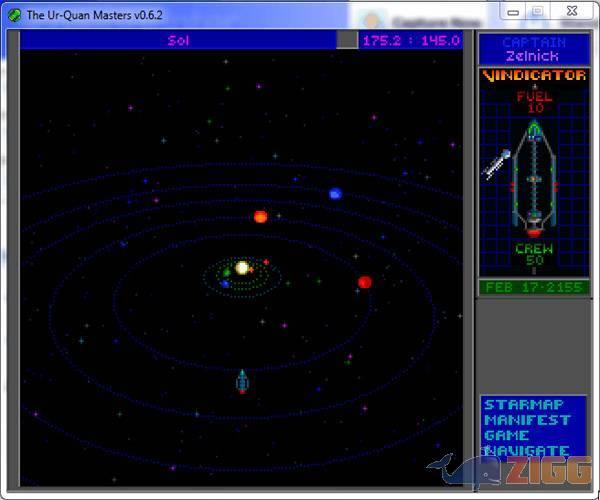The width and height of the screenshot is (600, 500).
Task: Click the Vindicator flagship diagram
Action: [x=535, y=175]
